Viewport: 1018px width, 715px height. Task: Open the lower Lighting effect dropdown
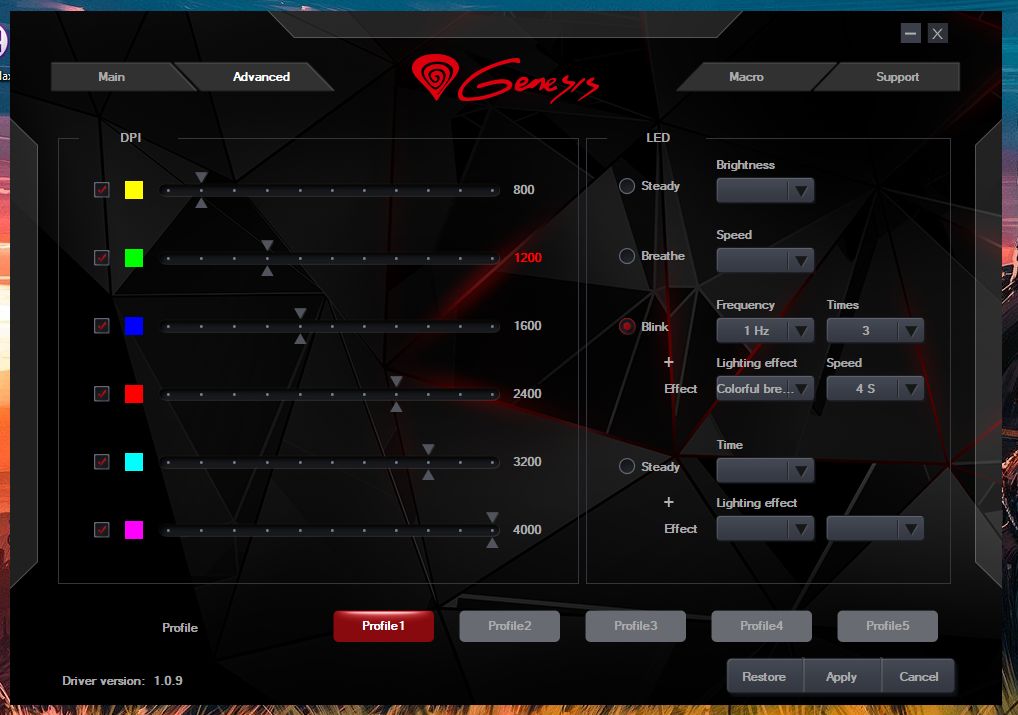pos(765,529)
